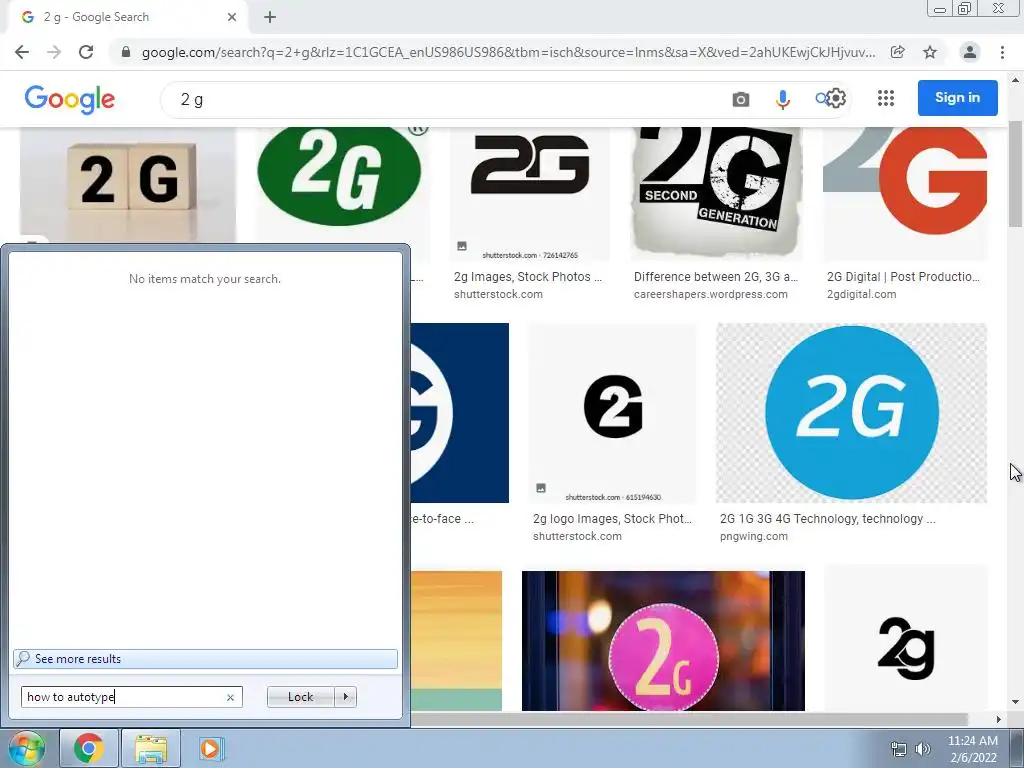Click the scrollbar down arrow
The height and width of the screenshot is (768, 1024).
coord(1015,702)
